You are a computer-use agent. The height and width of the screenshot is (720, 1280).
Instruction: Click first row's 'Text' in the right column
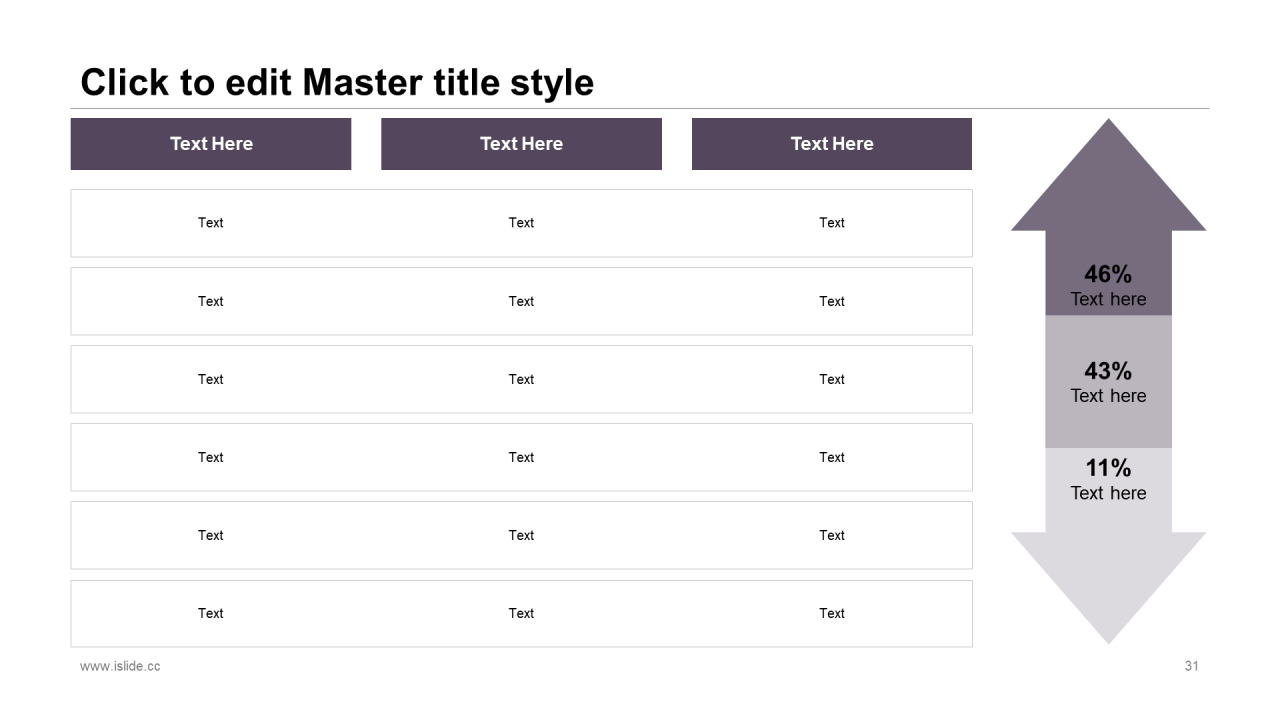[832, 223]
